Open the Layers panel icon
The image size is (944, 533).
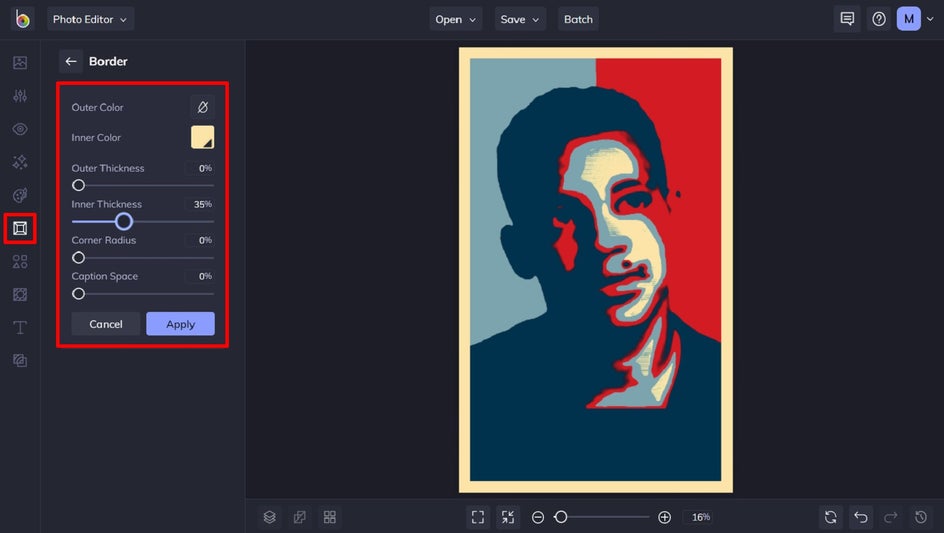(x=270, y=517)
